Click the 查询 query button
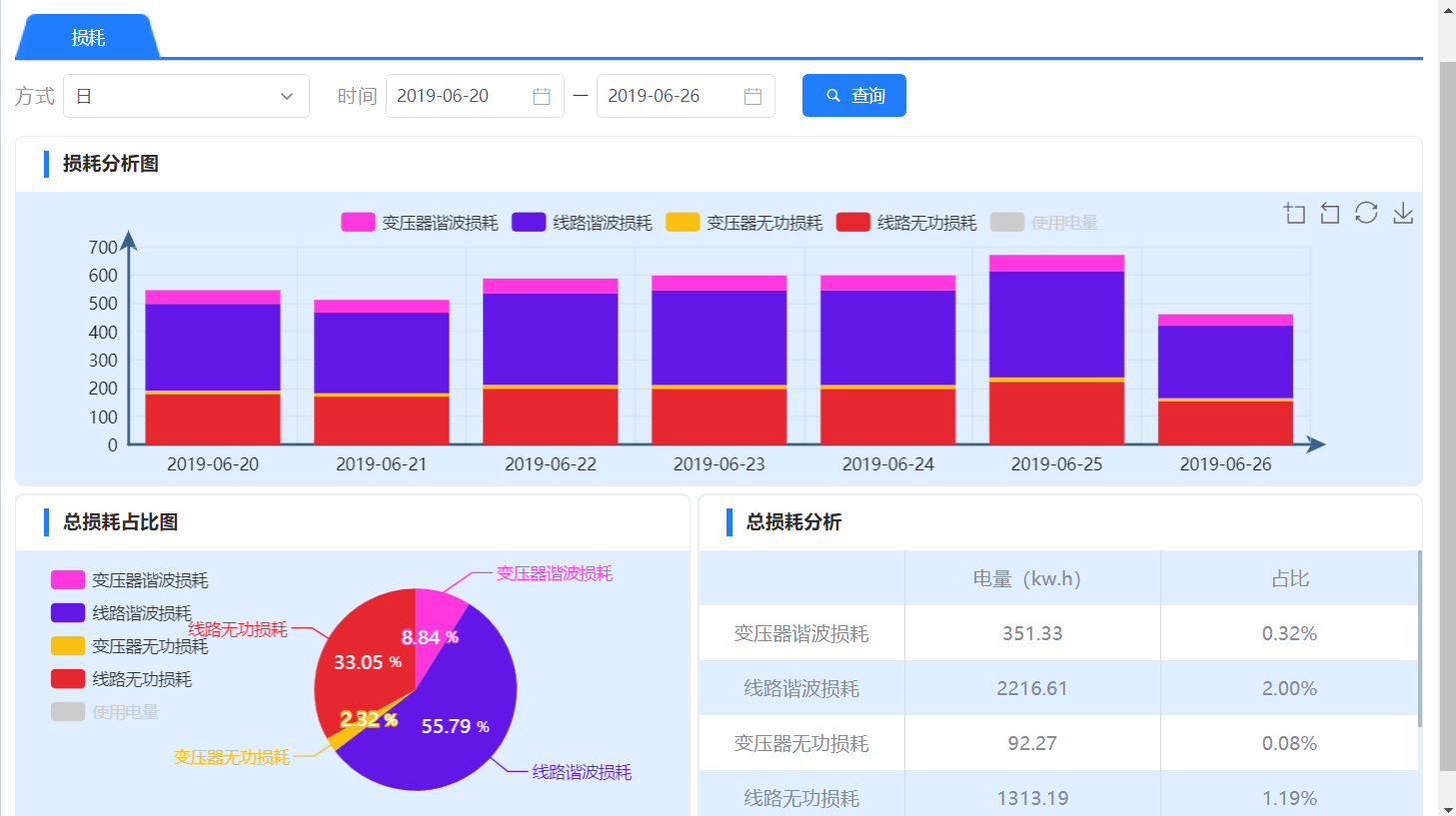The image size is (1456, 816). [x=854, y=96]
